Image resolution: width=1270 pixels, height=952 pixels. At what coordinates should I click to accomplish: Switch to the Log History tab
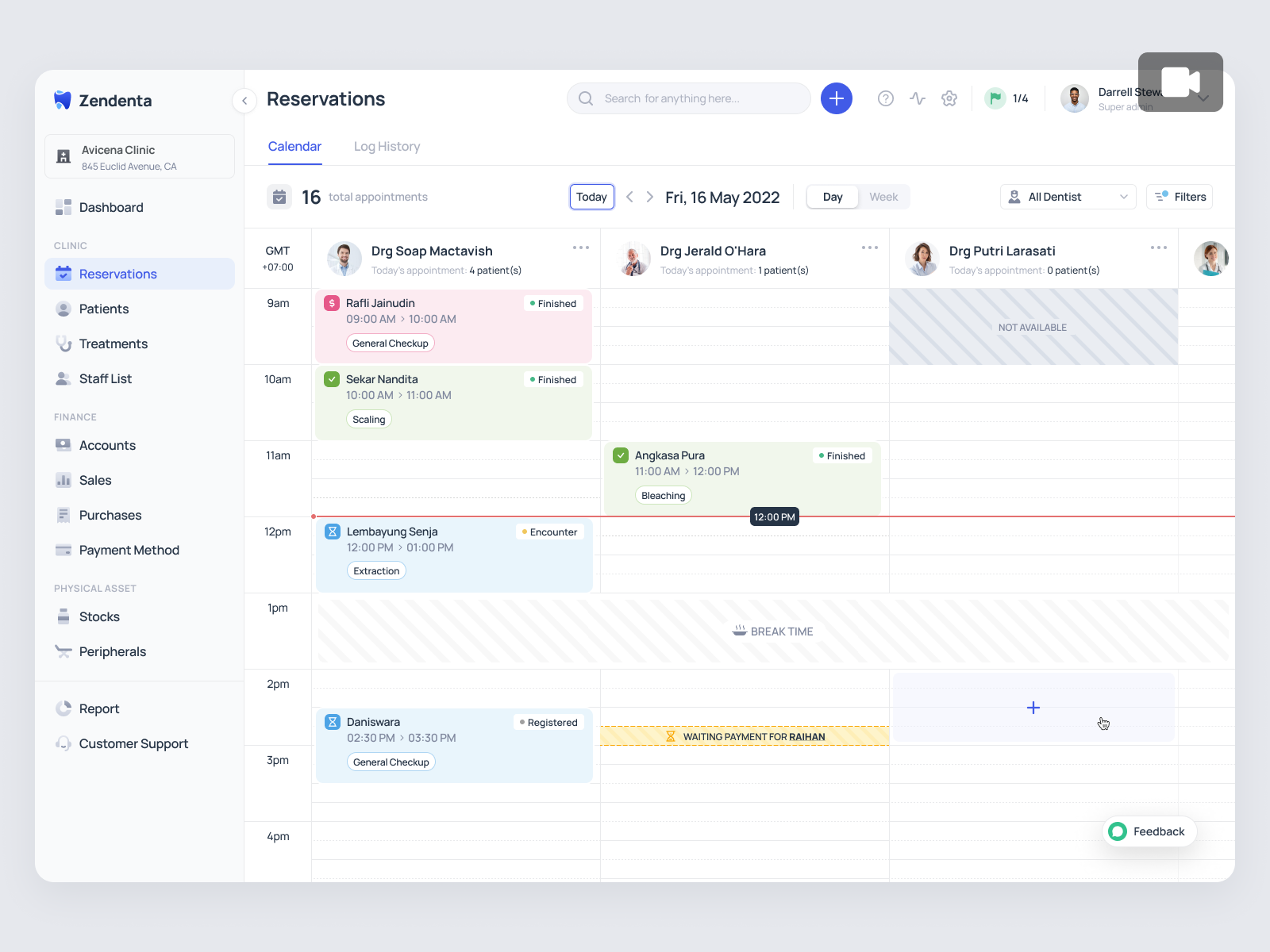[387, 146]
